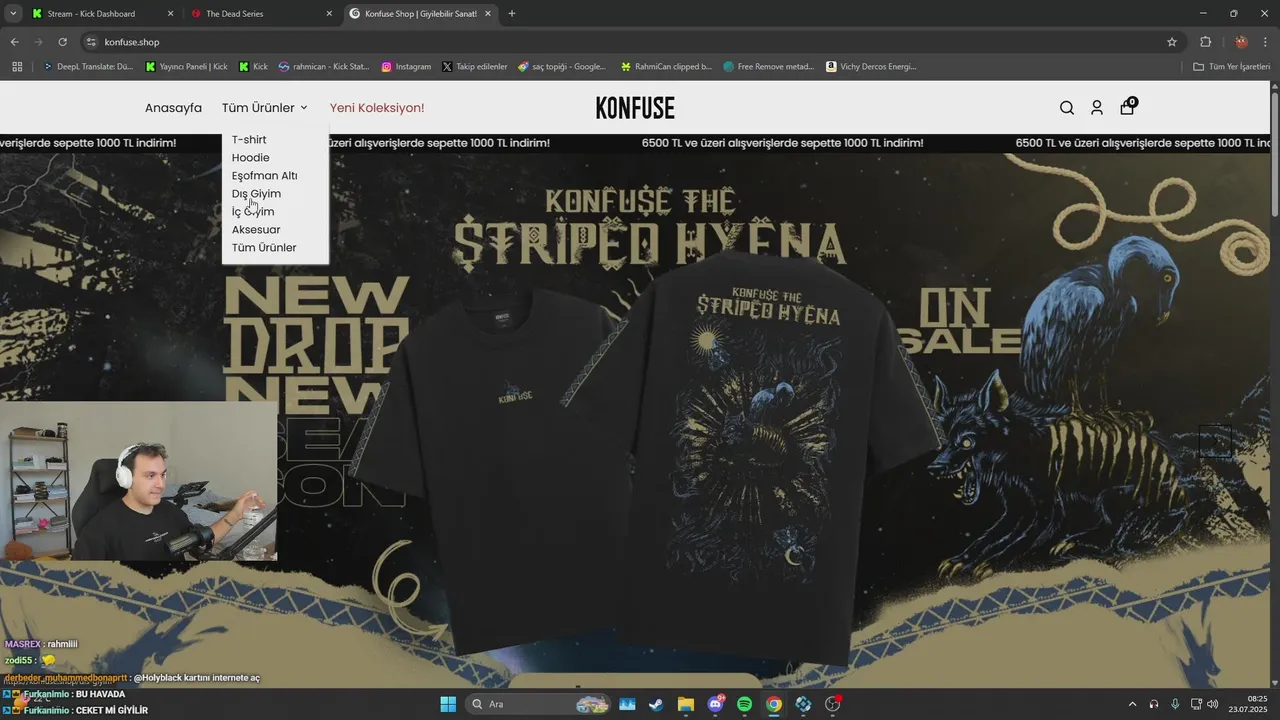Open the Chrome profile avatar
The image size is (1280, 720).
coord(1241,42)
